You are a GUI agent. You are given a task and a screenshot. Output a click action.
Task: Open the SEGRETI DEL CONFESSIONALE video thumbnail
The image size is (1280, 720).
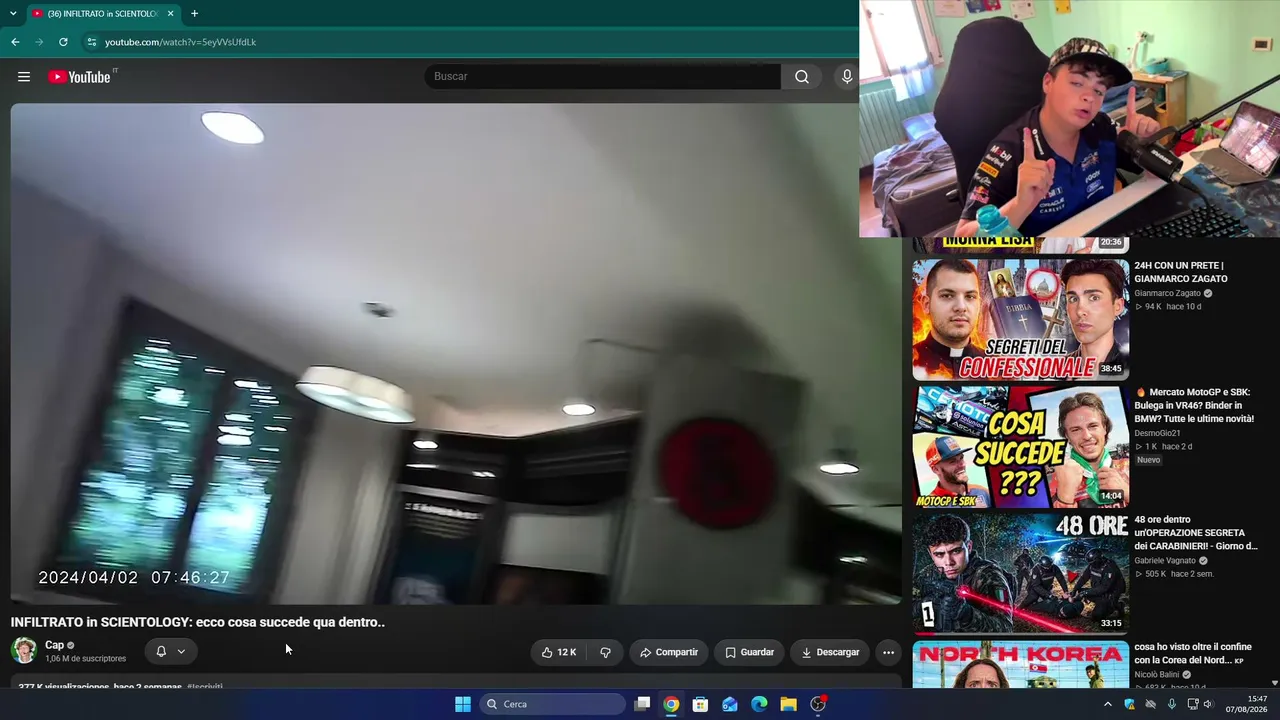(1020, 320)
